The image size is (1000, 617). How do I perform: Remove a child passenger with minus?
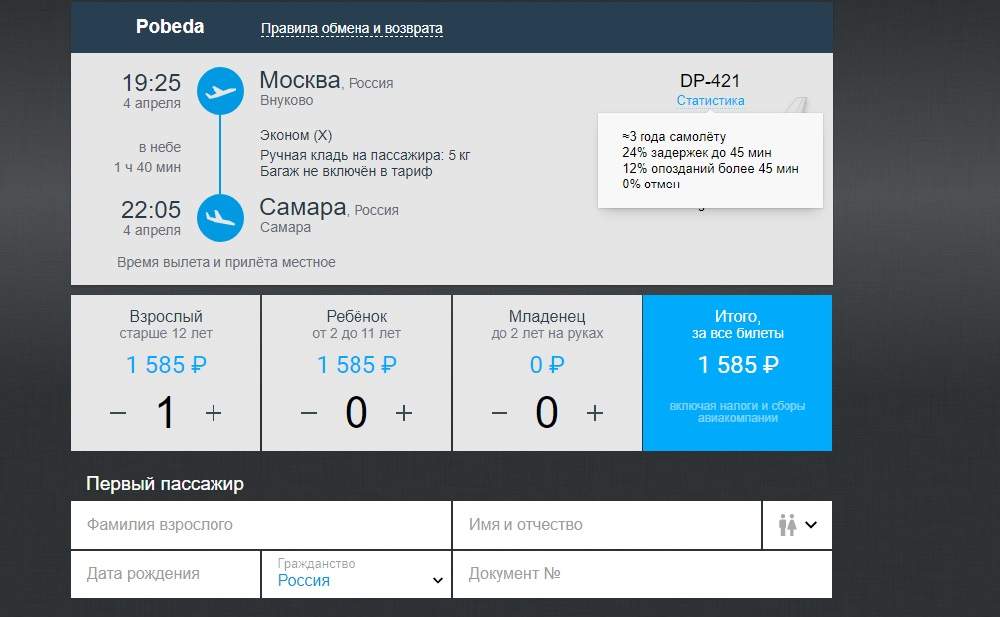309,413
